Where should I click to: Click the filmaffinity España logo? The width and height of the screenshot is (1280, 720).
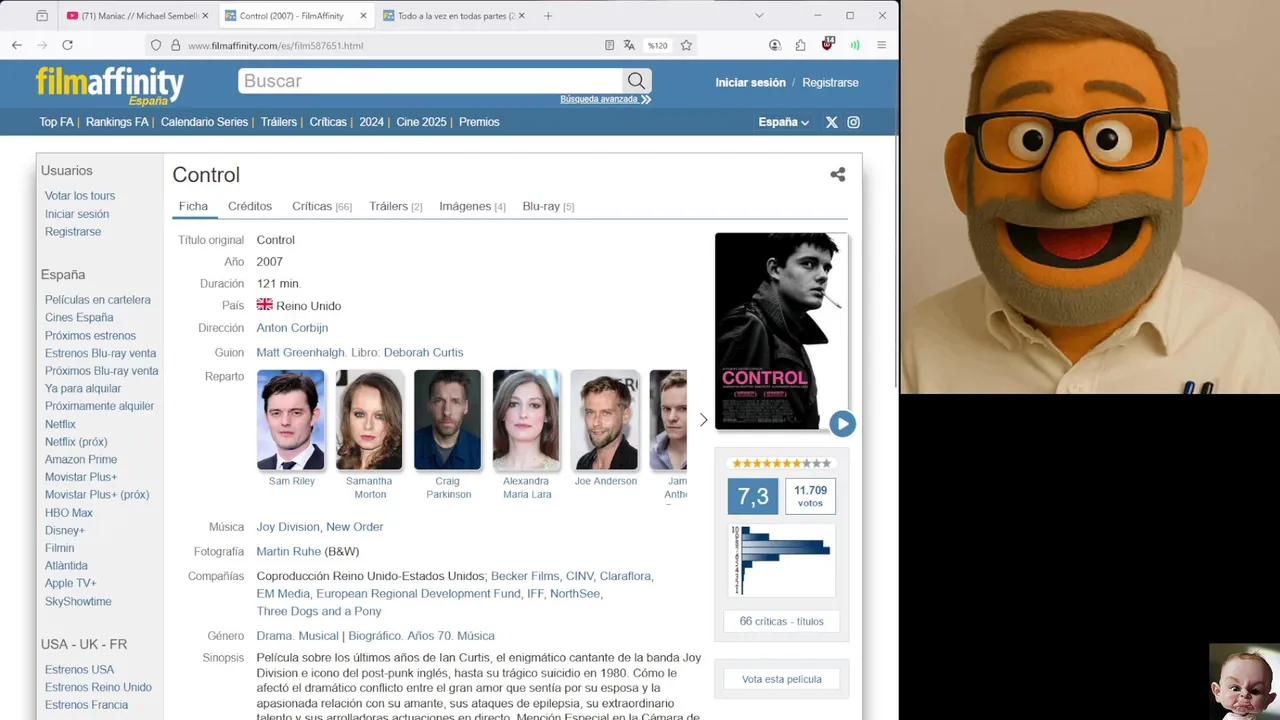[110, 85]
